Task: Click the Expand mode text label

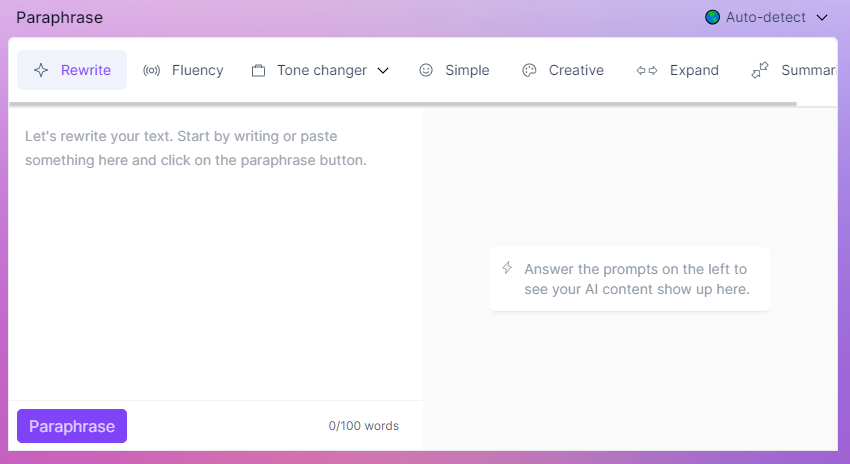Action: tap(694, 70)
